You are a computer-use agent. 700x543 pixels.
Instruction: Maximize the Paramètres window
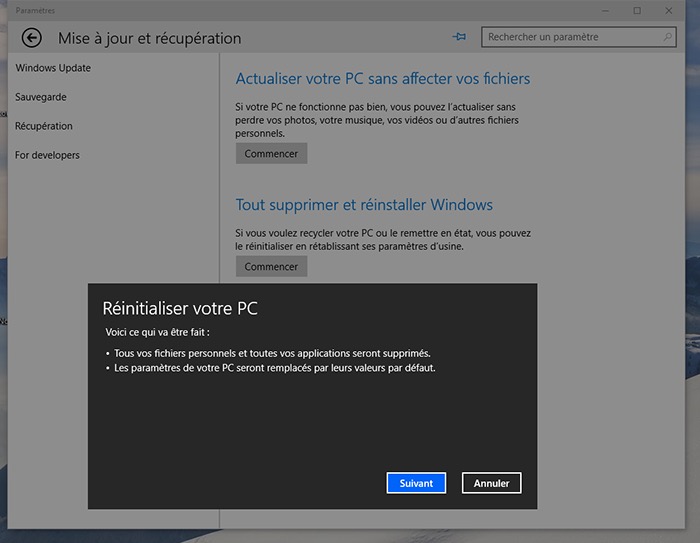click(637, 11)
